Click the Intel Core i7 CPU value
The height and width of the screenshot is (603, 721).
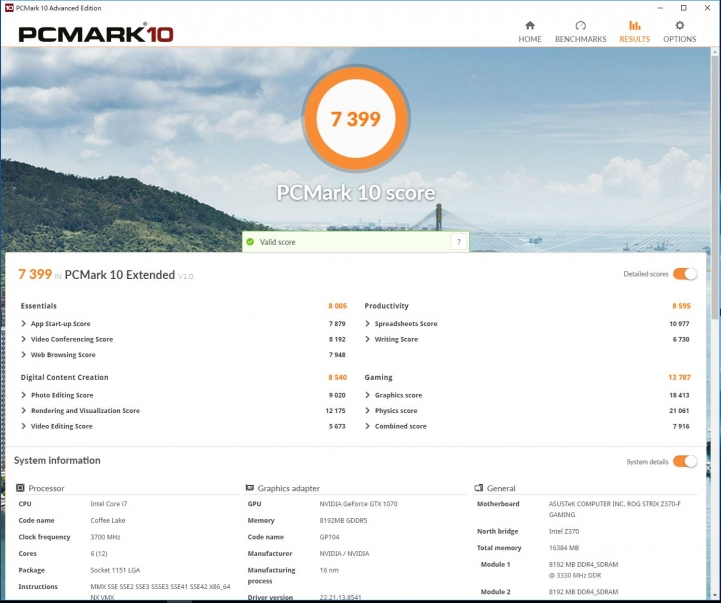coord(109,504)
